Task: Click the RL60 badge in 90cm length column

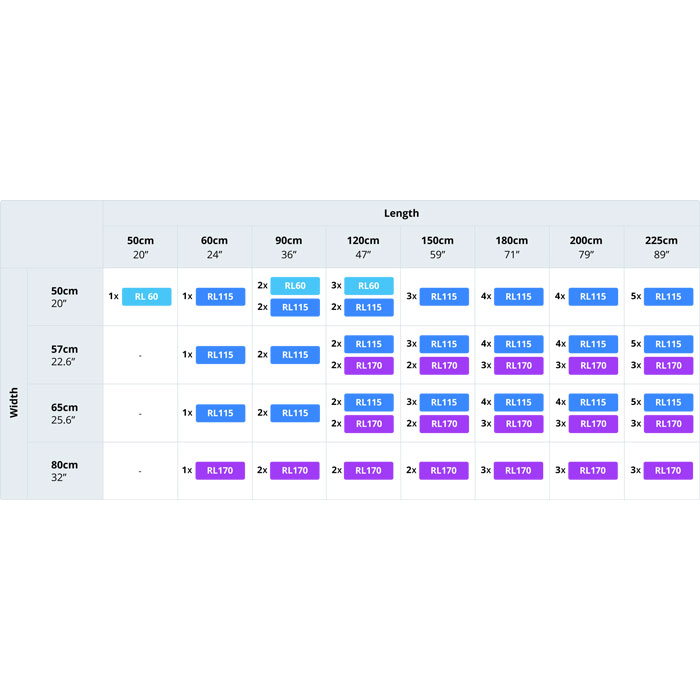Action: [x=295, y=285]
